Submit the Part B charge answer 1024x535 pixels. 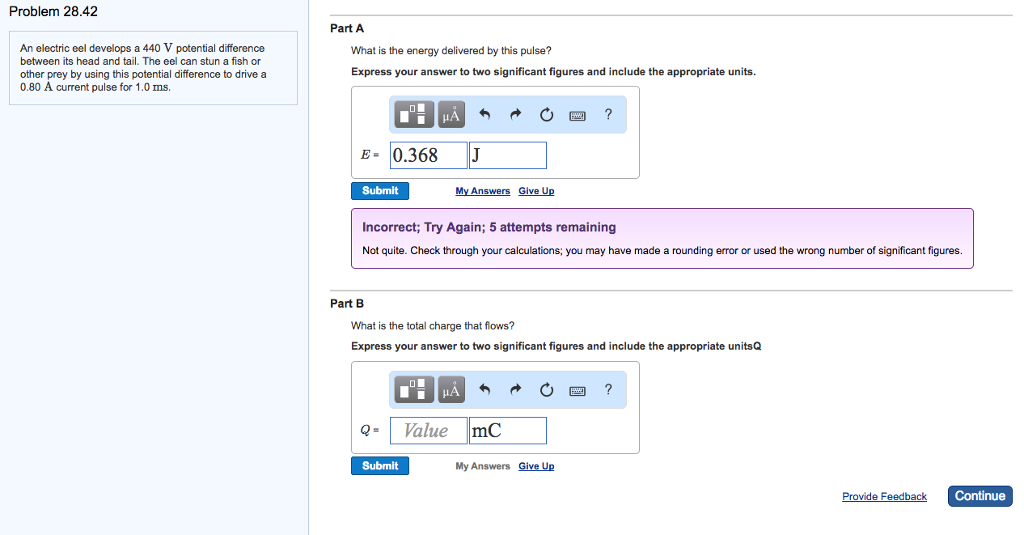coord(380,466)
